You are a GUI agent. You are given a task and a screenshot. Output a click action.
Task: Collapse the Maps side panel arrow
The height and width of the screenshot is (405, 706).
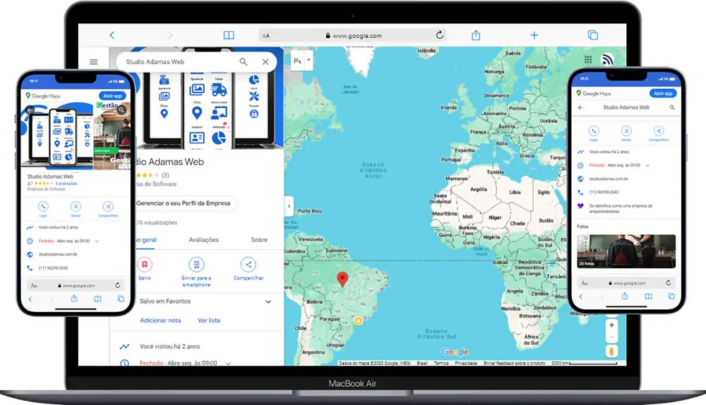tap(289, 206)
